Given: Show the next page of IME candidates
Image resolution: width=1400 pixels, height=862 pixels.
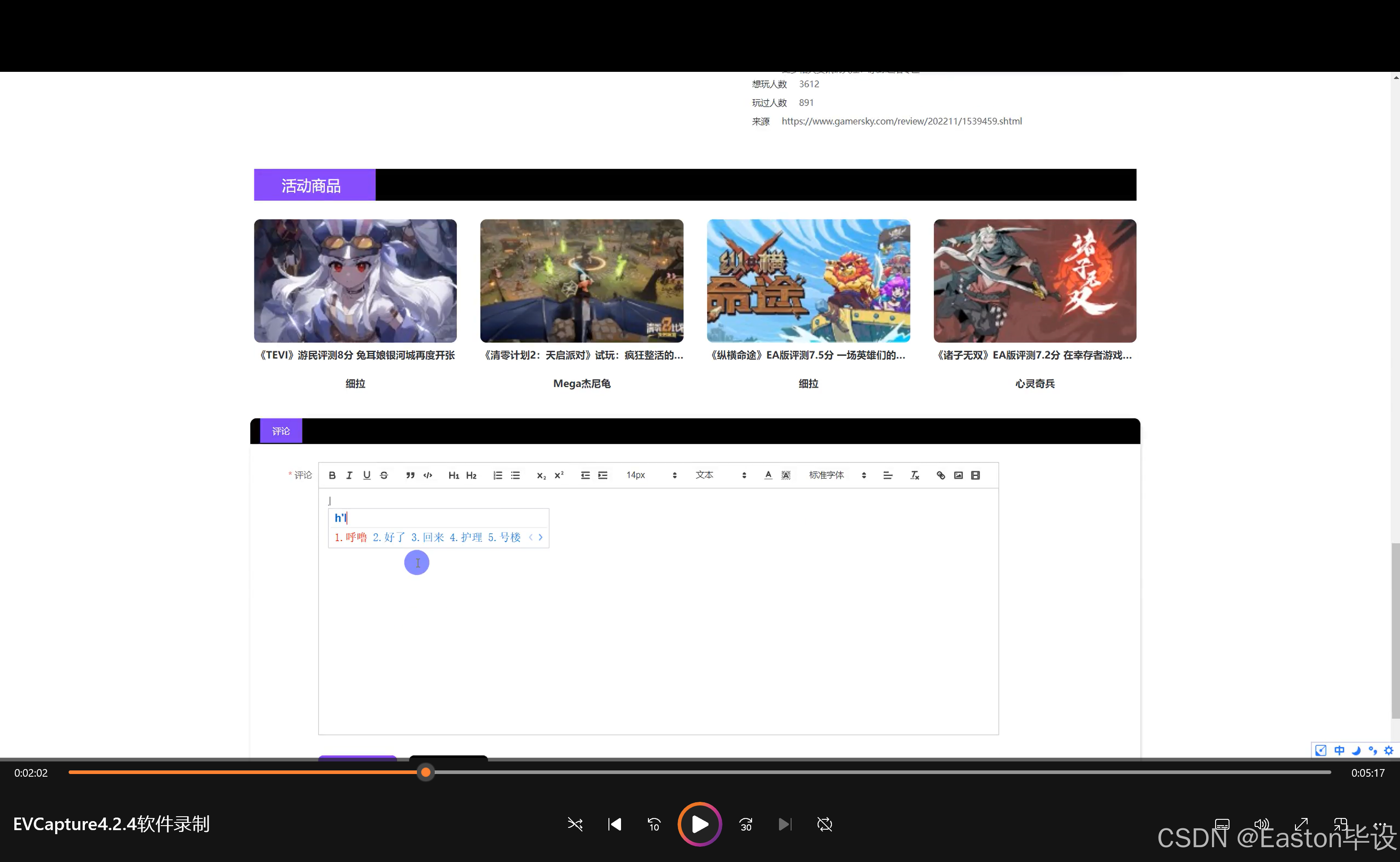Looking at the screenshot, I should [x=541, y=537].
